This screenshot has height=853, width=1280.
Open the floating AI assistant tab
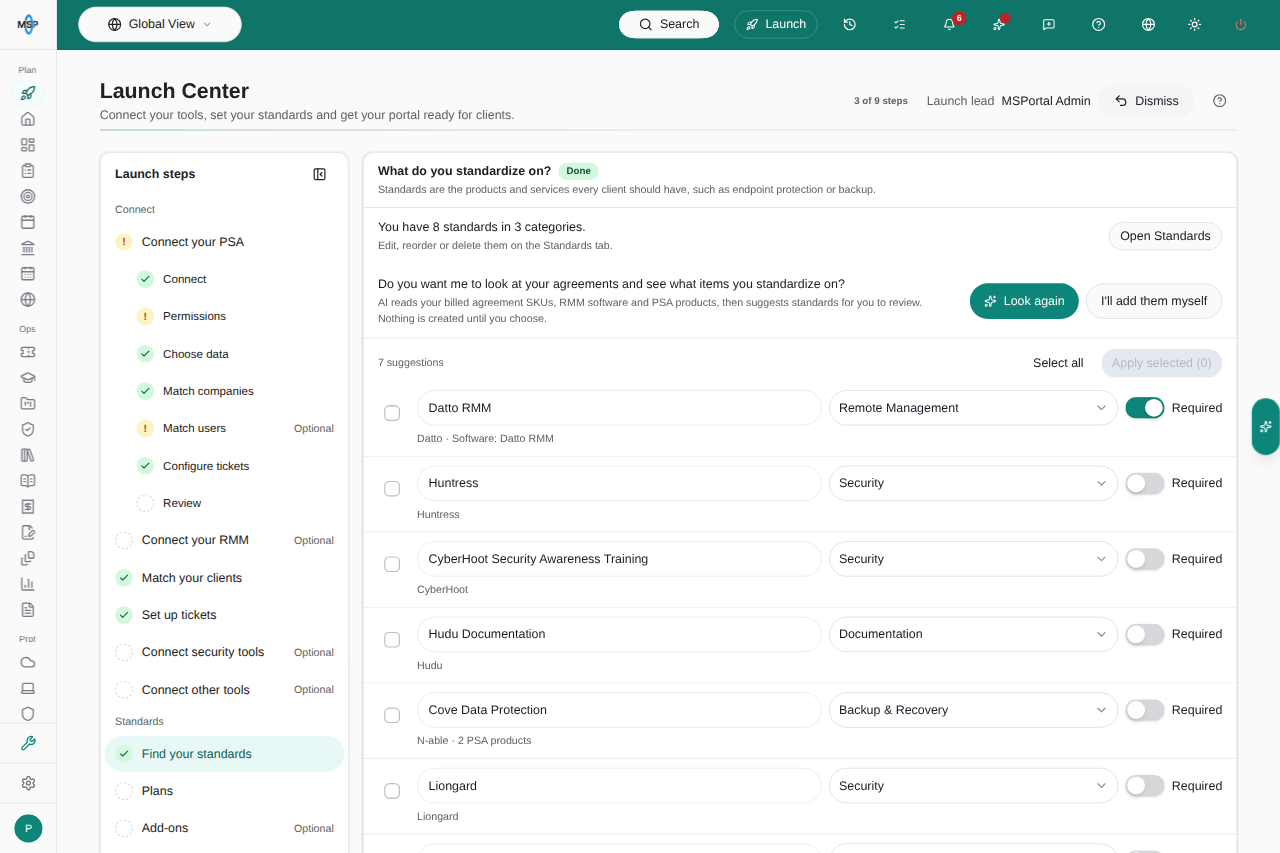click(1266, 426)
